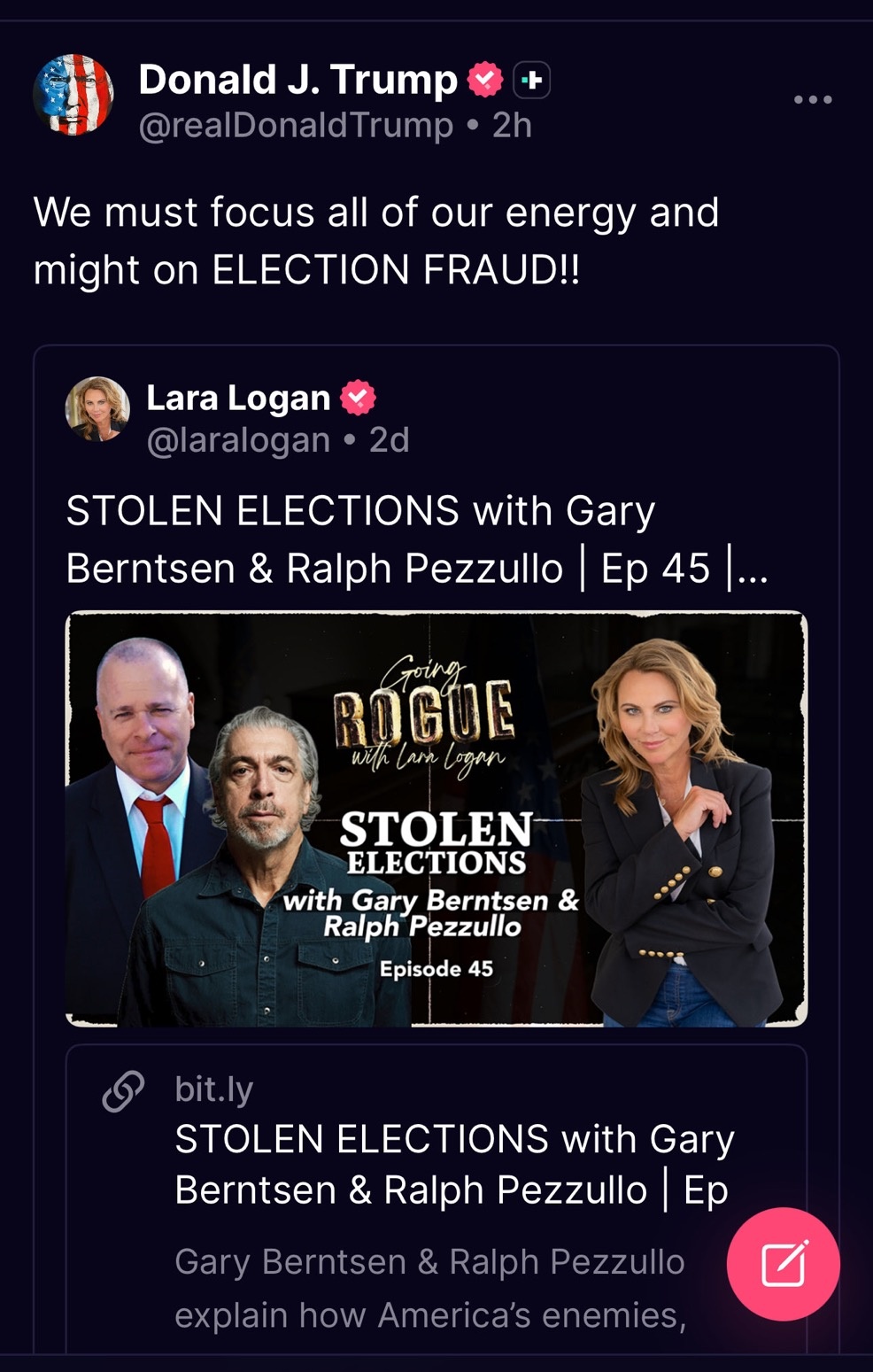Open Lara Logan's profile photo

97,408
